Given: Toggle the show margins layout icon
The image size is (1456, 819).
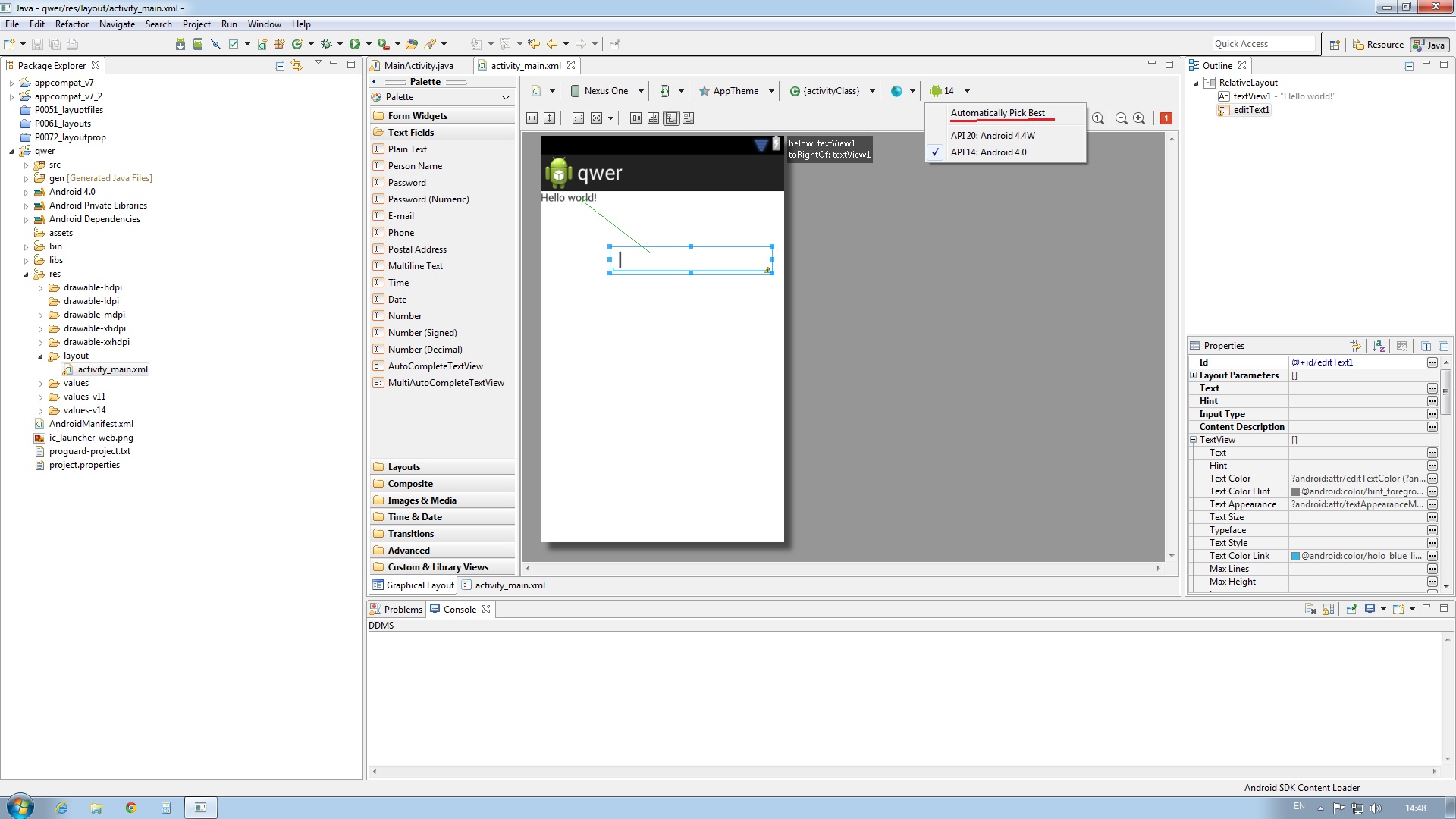Looking at the screenshot, I should tap(578, 118).
